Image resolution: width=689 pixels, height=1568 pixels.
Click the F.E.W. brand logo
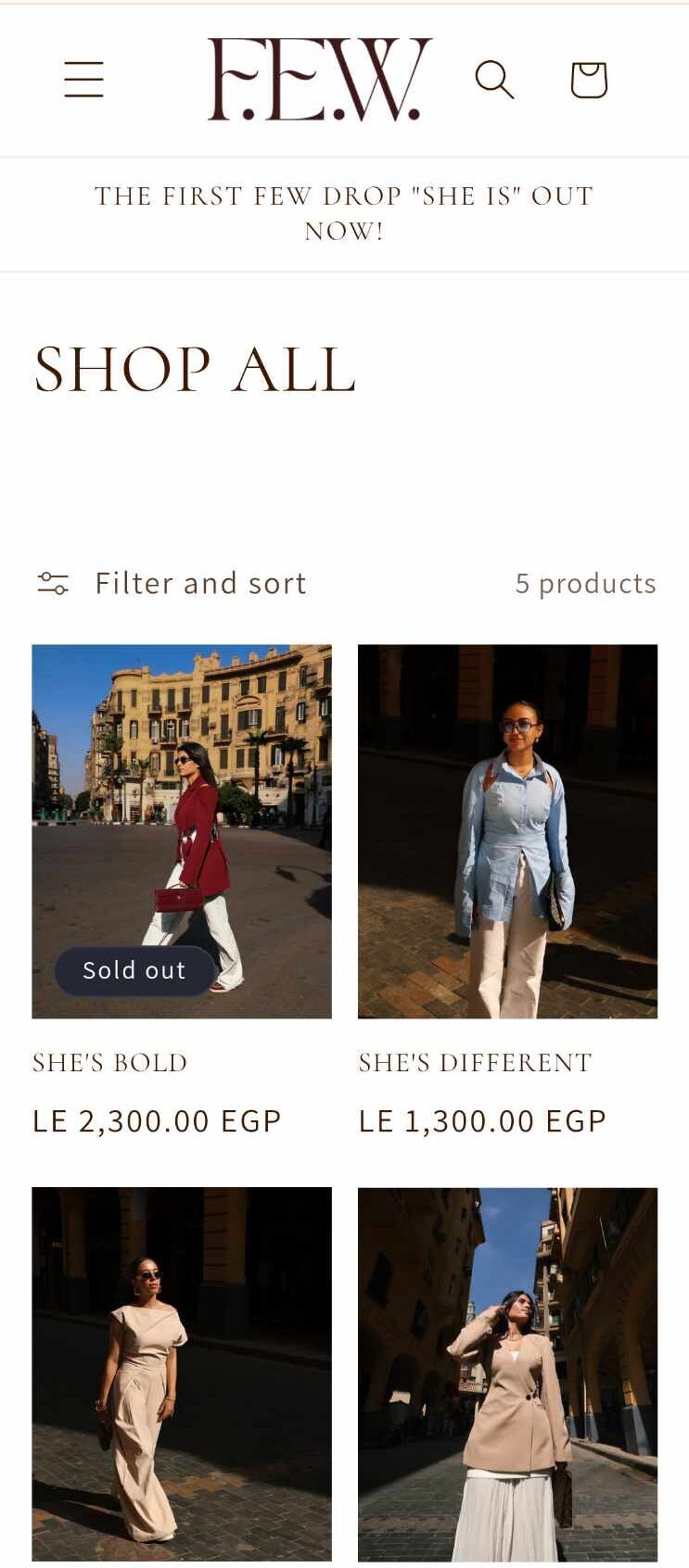(x=319, y=80)
